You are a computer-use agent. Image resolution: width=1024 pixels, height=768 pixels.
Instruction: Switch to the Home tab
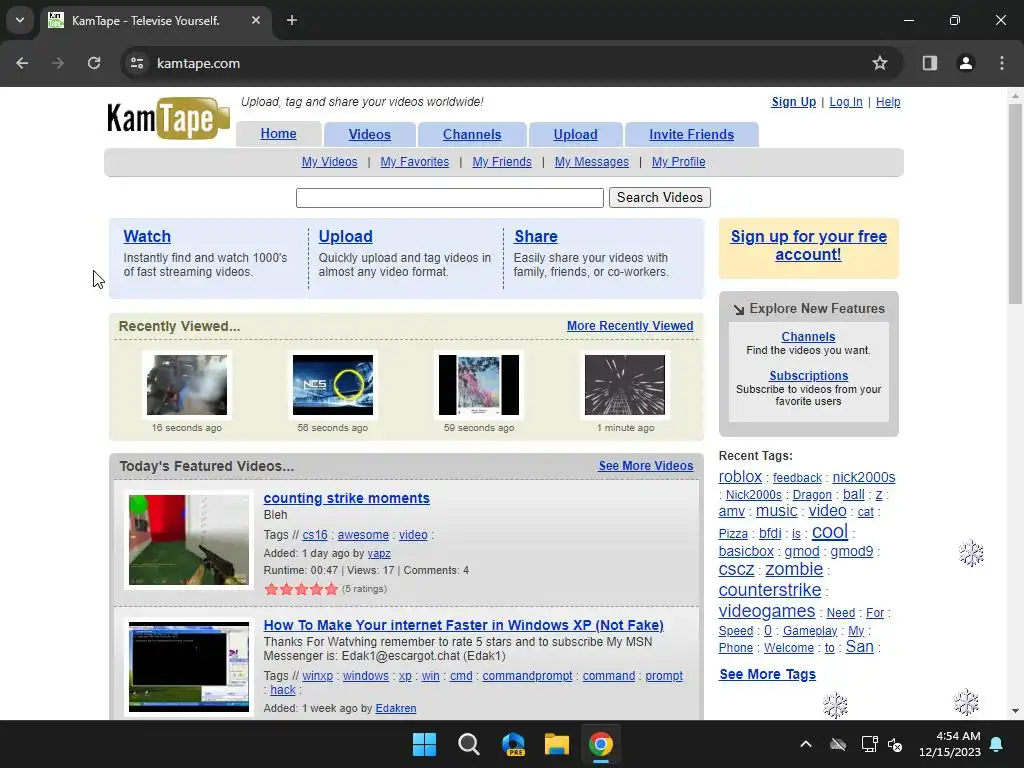(278, 134)
